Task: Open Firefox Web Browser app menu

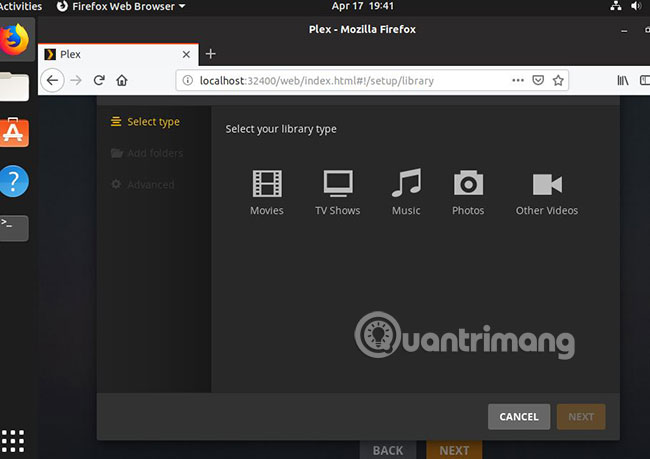Action: tap(121, 6)
